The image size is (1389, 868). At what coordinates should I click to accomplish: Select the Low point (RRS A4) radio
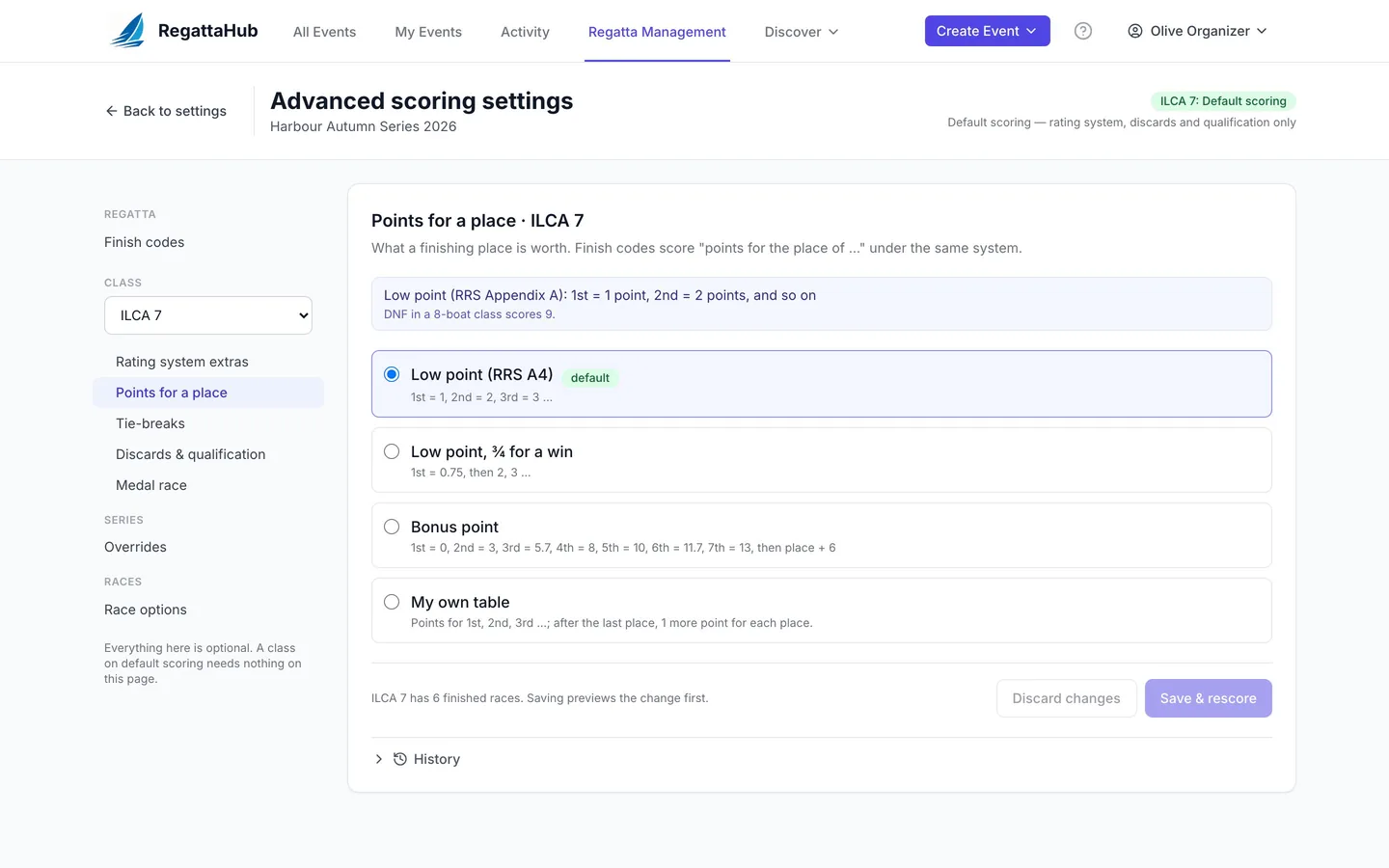392,374
